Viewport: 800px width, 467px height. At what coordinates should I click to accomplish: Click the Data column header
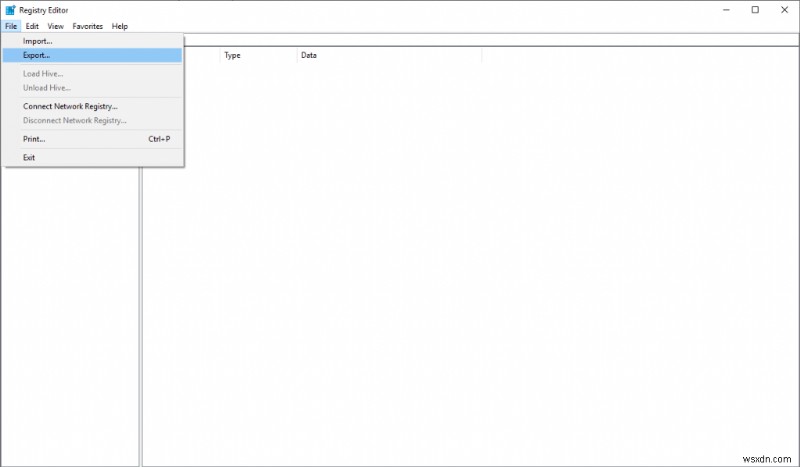pos(389,55)
